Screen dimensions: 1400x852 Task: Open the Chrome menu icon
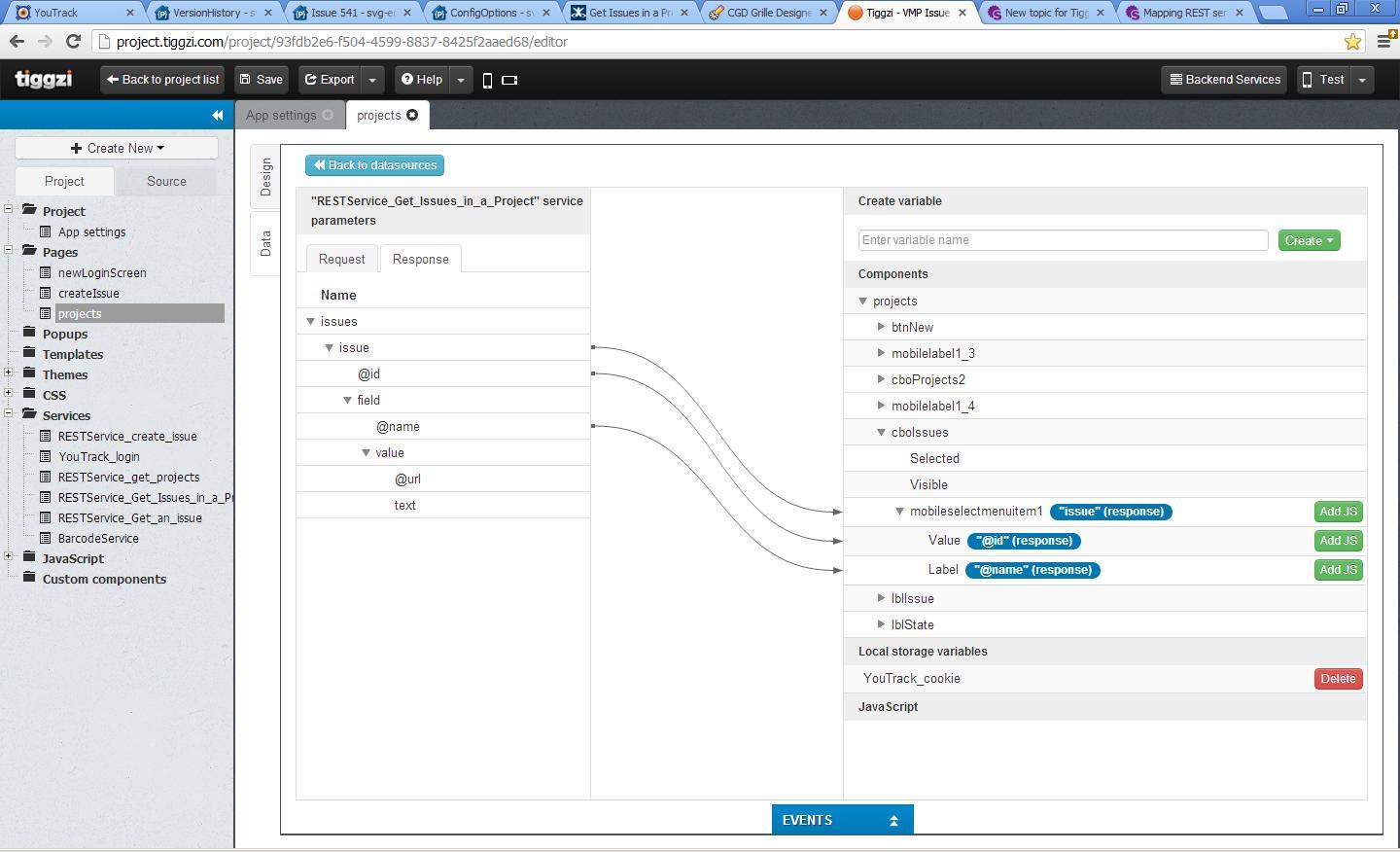[1384, 42]
